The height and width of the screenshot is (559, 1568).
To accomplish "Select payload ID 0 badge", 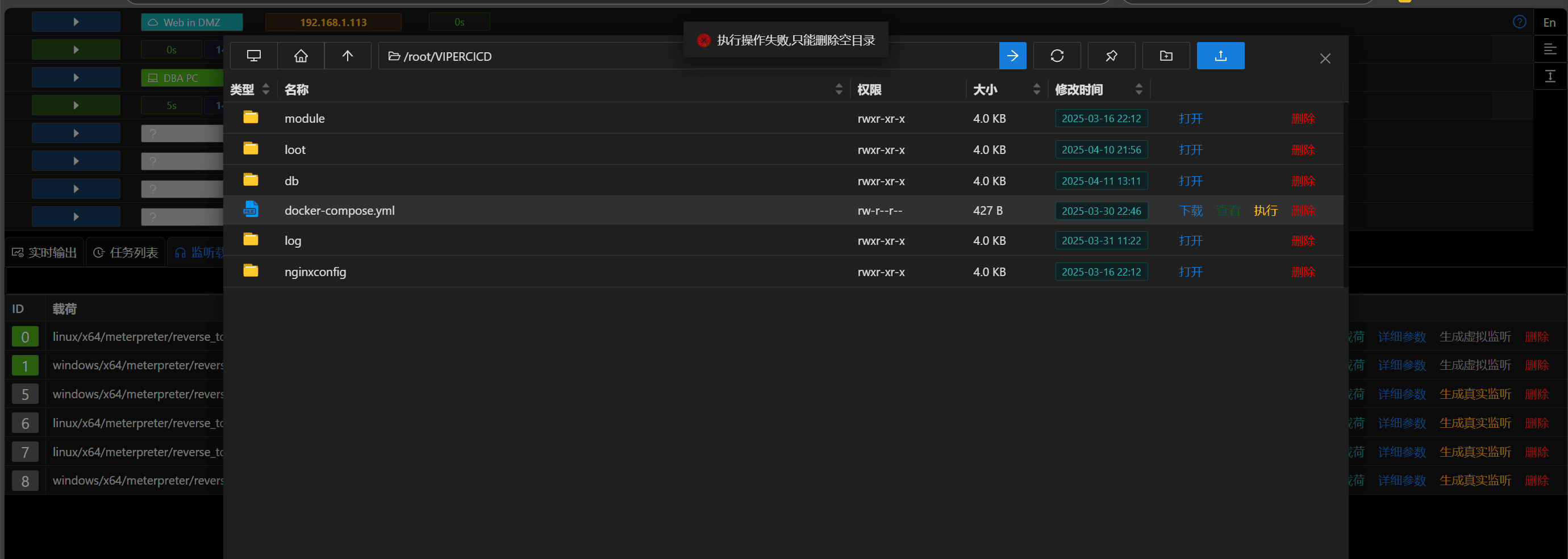I will coord(25,337).
